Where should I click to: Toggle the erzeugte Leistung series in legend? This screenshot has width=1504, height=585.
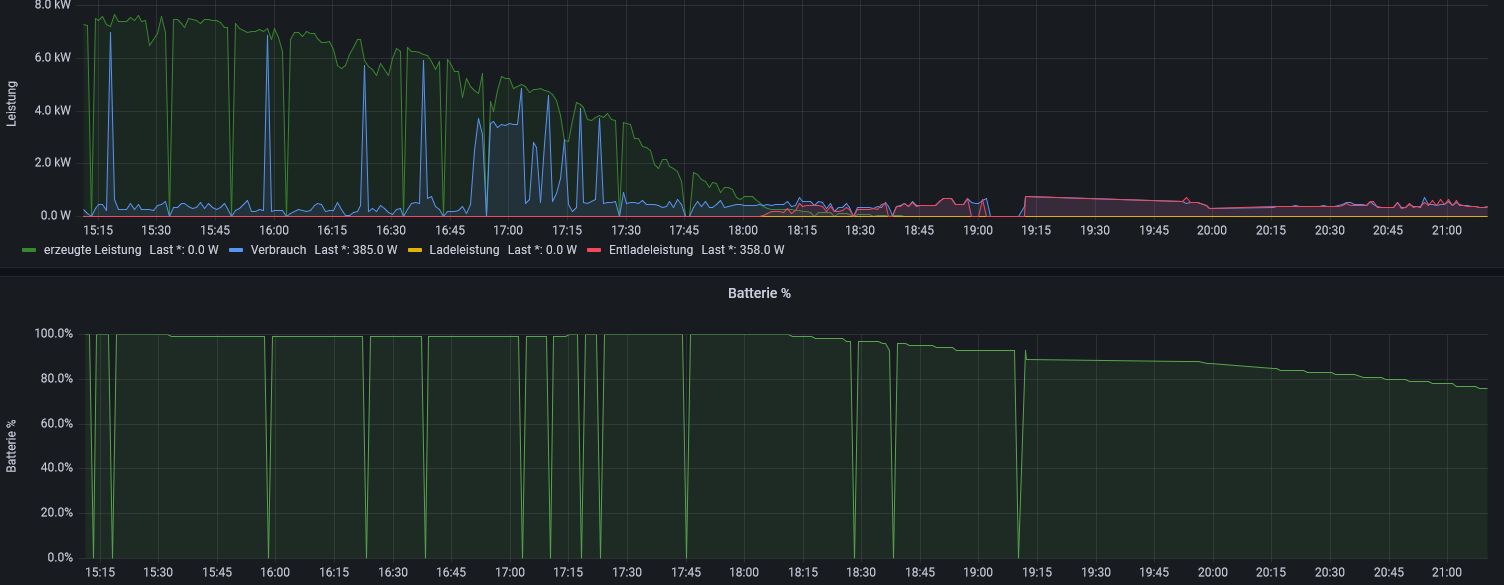[x=92, y=250]
